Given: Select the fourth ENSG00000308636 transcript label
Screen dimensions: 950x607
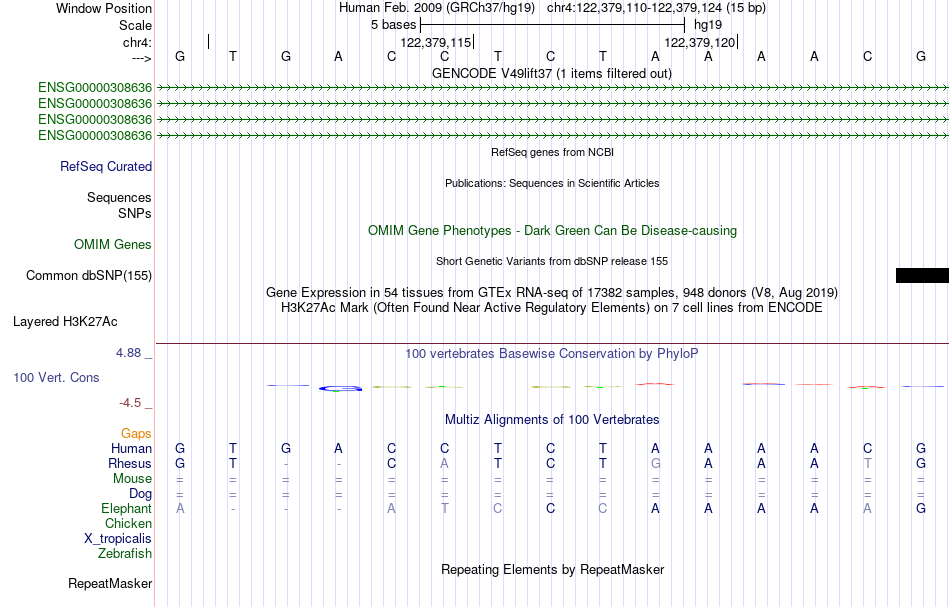Looking at the screenshot, I should [95, 136].
